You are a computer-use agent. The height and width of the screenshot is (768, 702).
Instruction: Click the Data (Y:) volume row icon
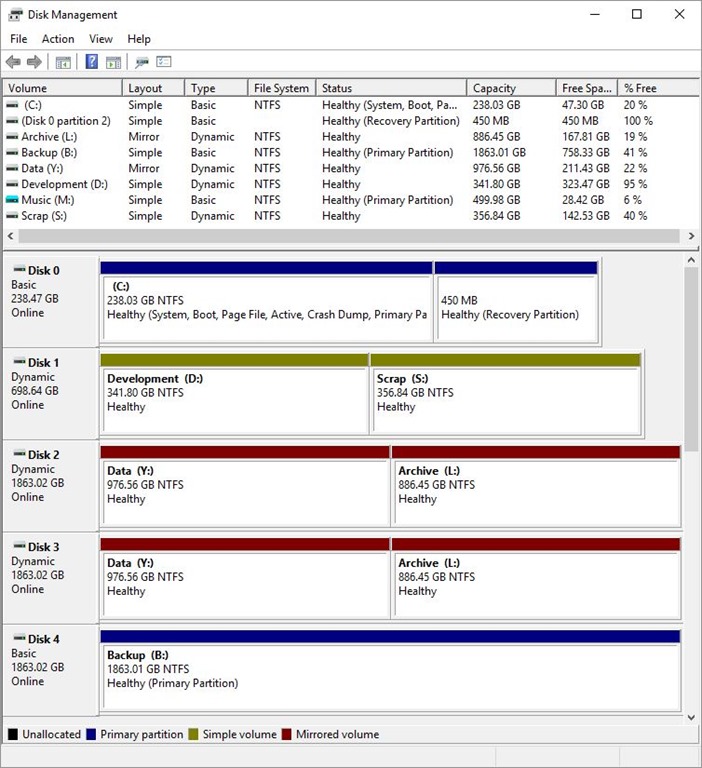point(12,168)
